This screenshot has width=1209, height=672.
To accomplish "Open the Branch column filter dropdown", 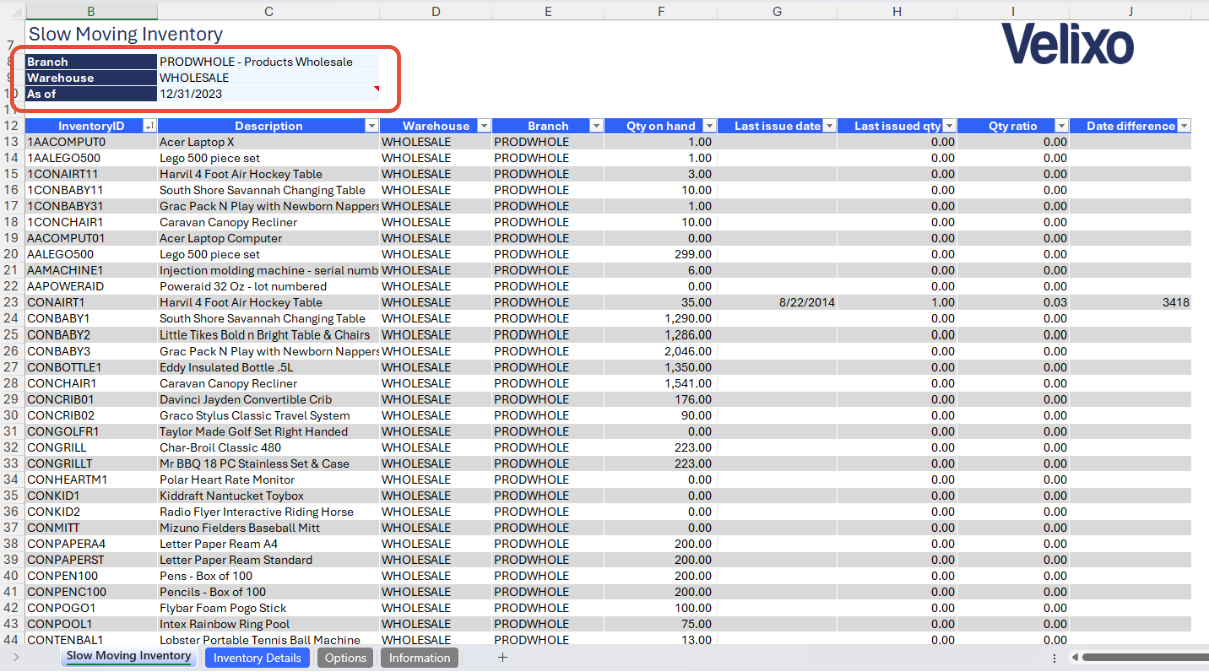I will point(597,126).
